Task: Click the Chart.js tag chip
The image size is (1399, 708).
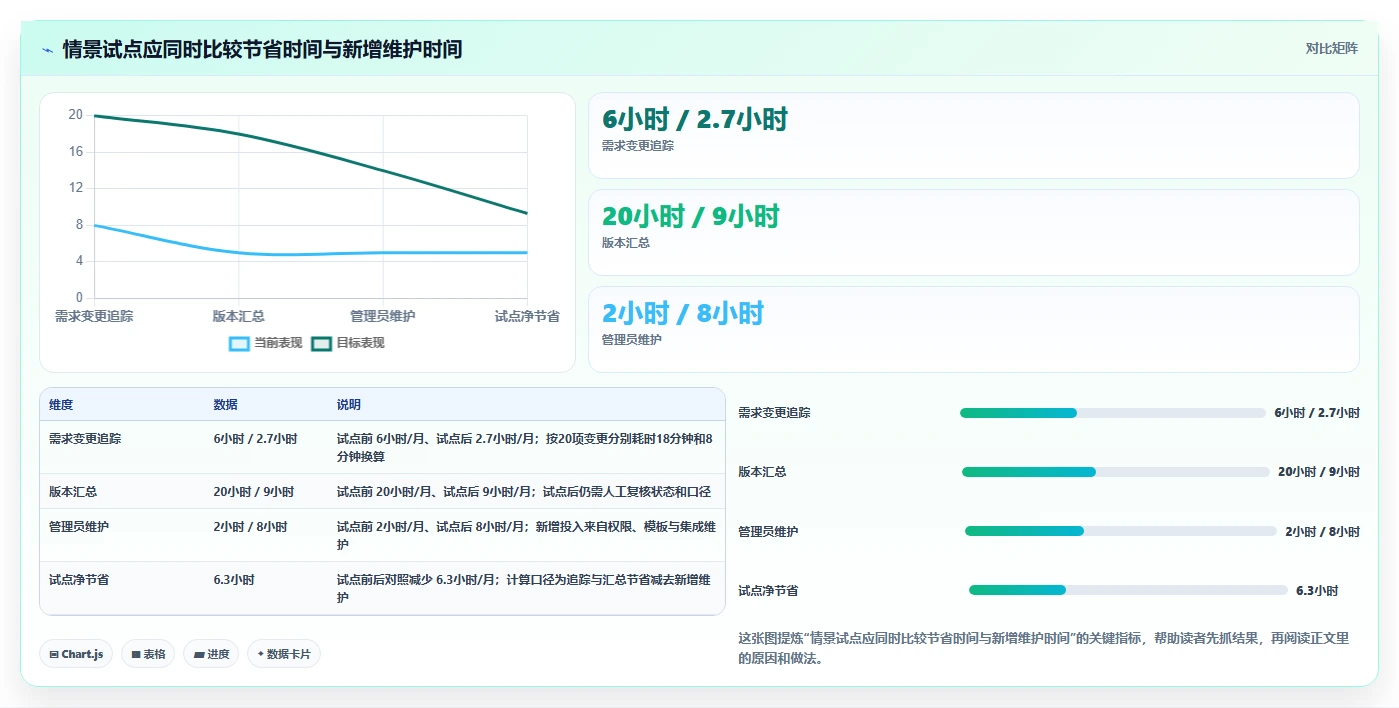Action: [x=77, y=654]
